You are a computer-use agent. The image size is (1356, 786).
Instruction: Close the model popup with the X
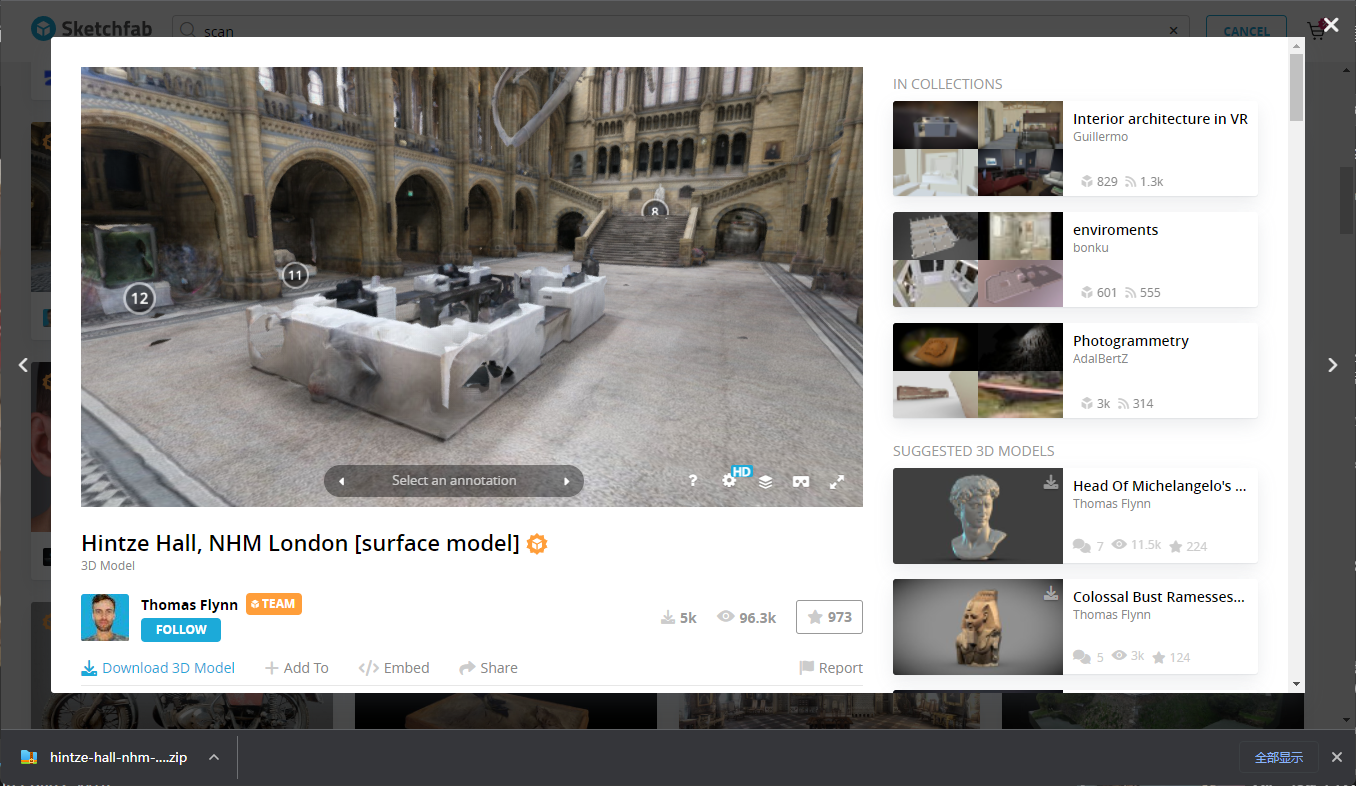coord(1331,25)
